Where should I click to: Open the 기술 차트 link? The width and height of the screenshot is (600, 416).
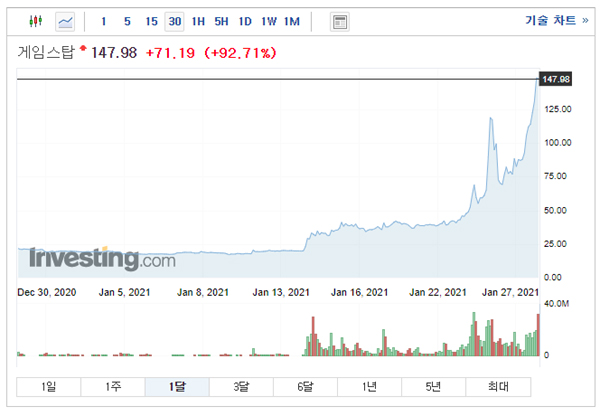556,21
